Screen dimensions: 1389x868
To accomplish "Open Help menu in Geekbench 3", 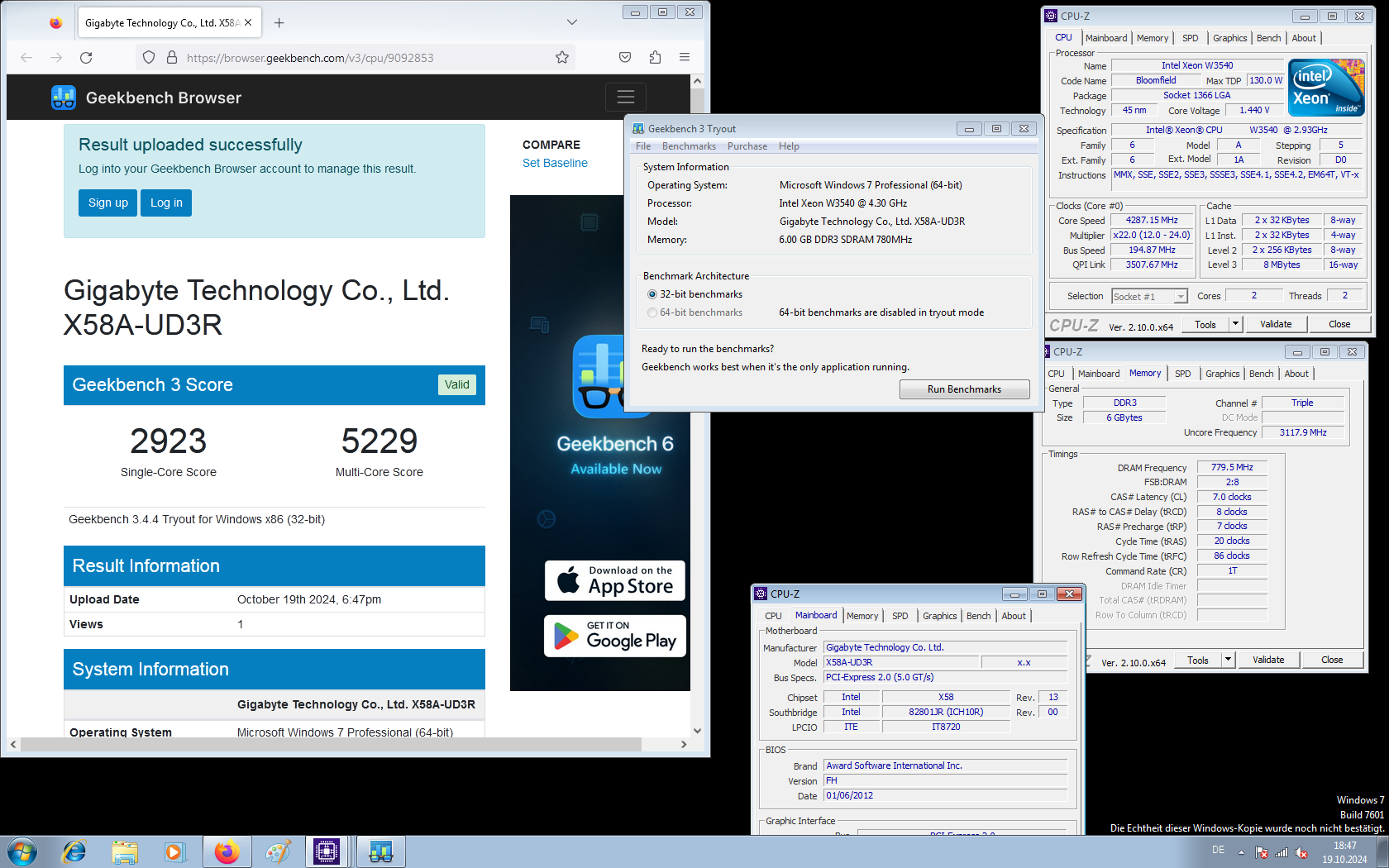I will click(x=789, y=146).
